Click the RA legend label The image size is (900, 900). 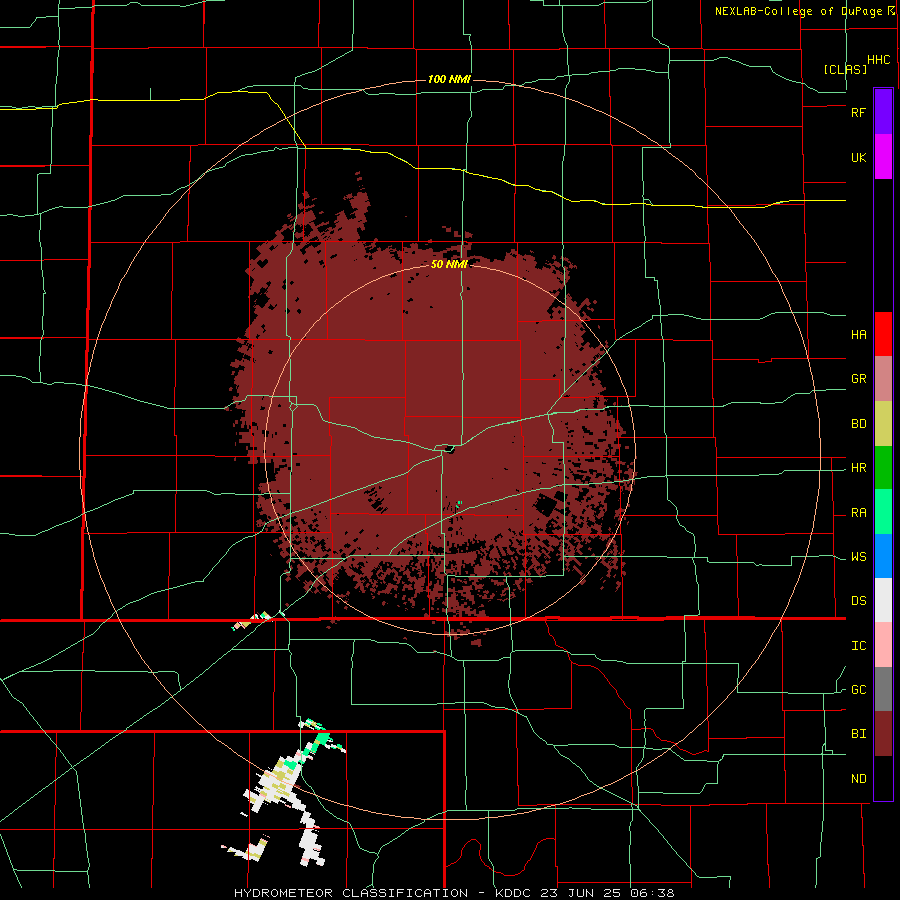pos(858,513)
